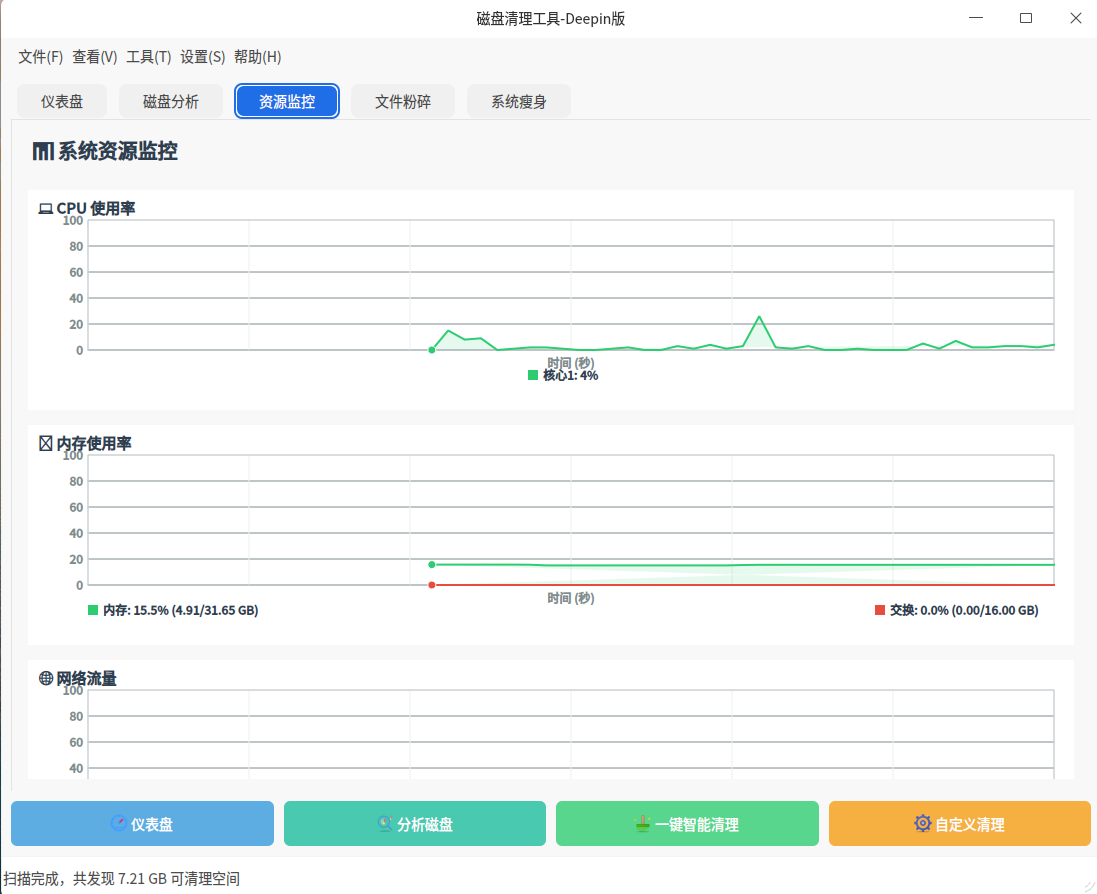Viewport: 1097px width, 894px height.
Task: Close the 磁盘清理工具 window
Action: coord(1076,18)
